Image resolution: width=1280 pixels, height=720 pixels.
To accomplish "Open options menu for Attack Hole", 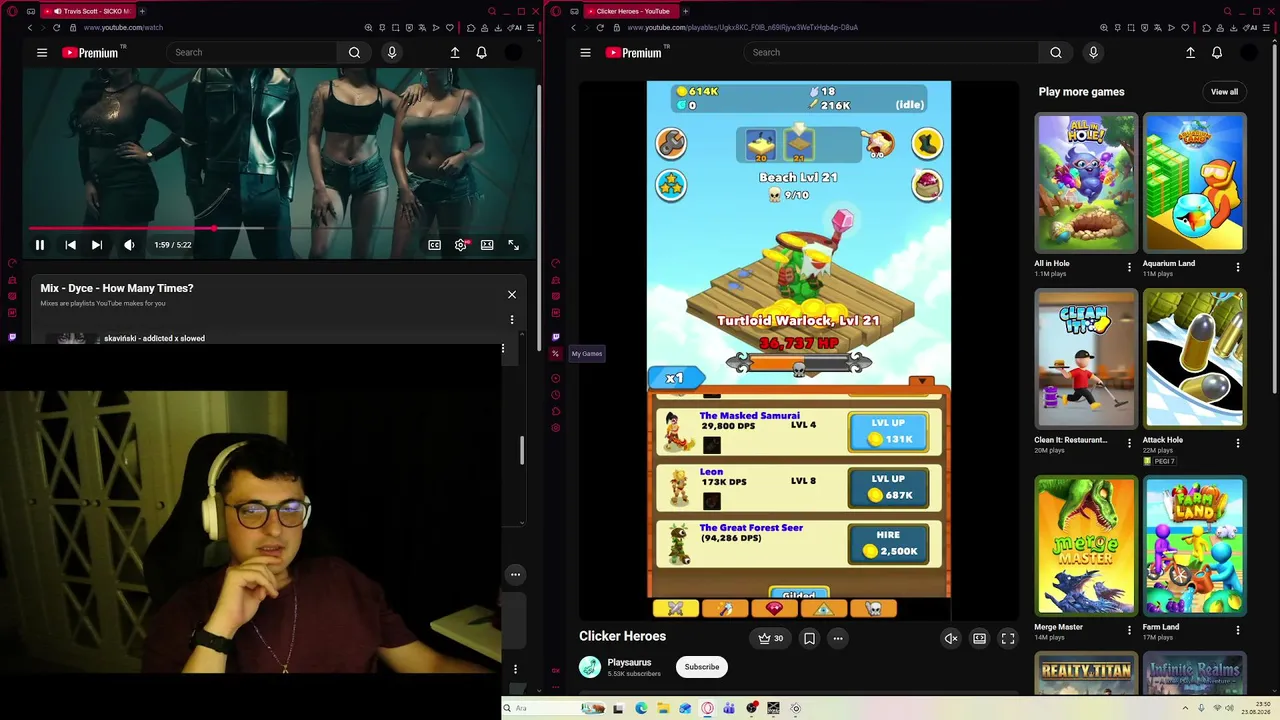I will [x=1238, y=444].
